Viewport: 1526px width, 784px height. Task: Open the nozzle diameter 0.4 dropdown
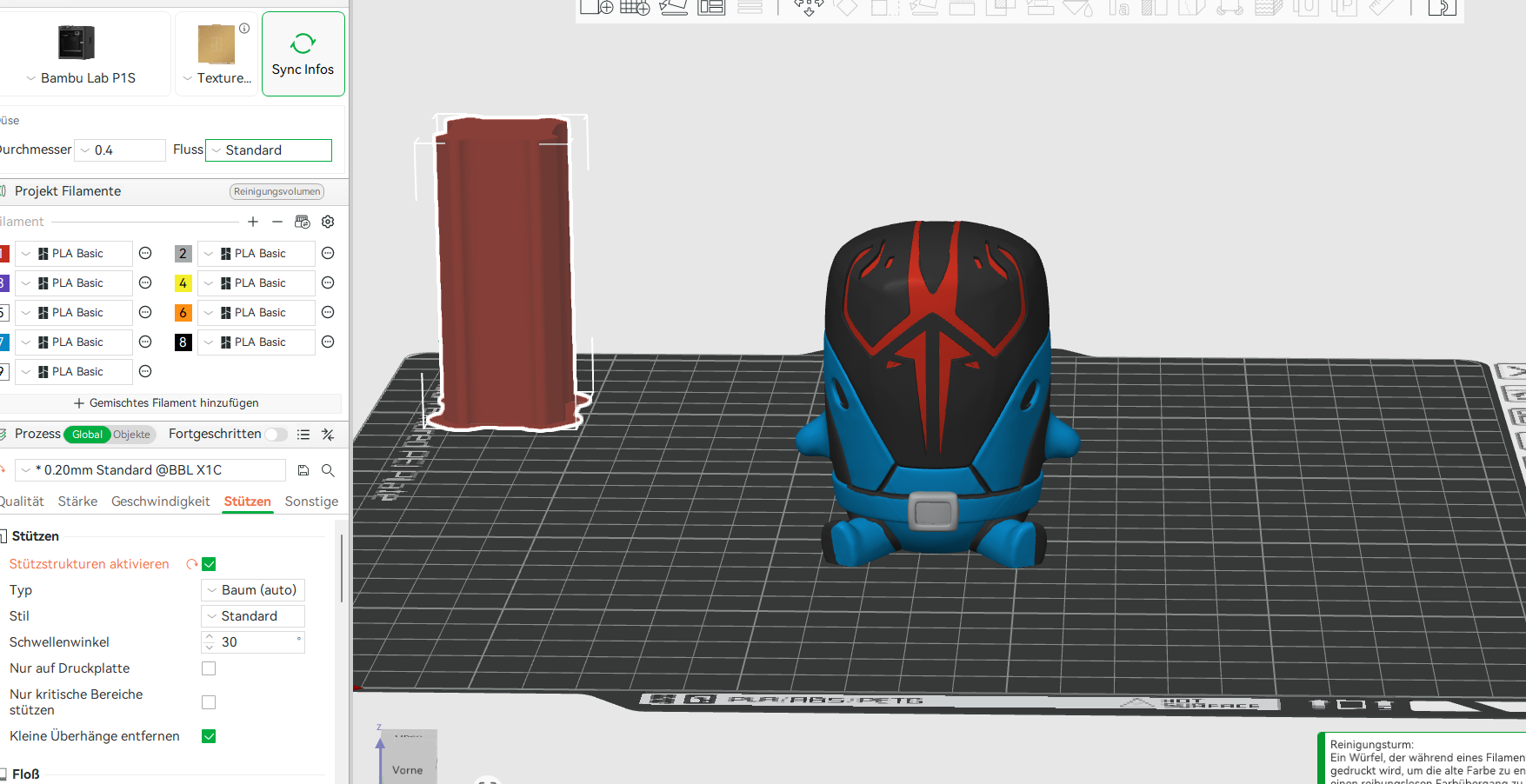point(120,150)
